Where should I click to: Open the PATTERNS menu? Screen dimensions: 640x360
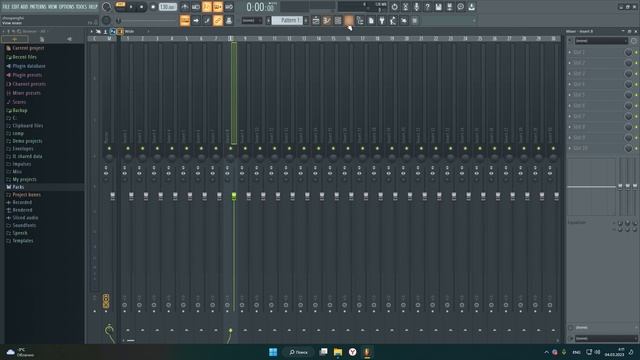click(38, 7)
